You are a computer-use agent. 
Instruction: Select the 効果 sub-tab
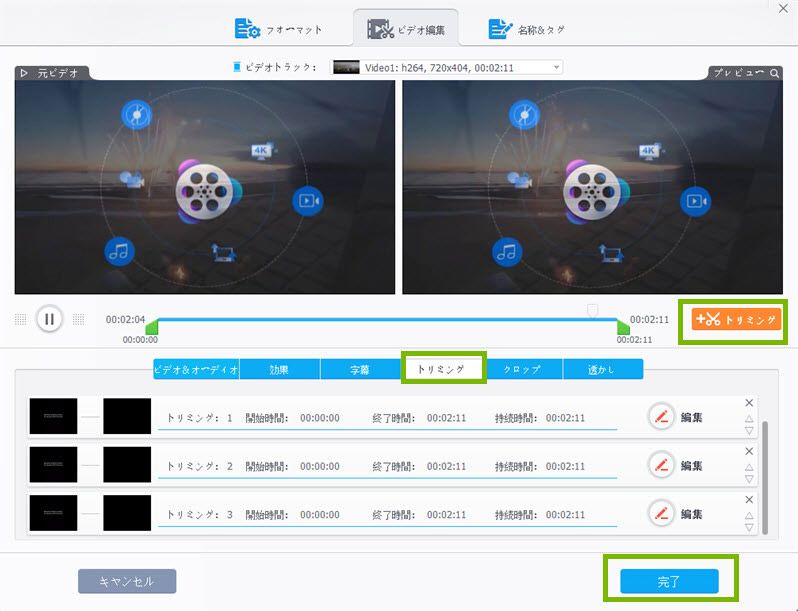click(x=279, y=369)
